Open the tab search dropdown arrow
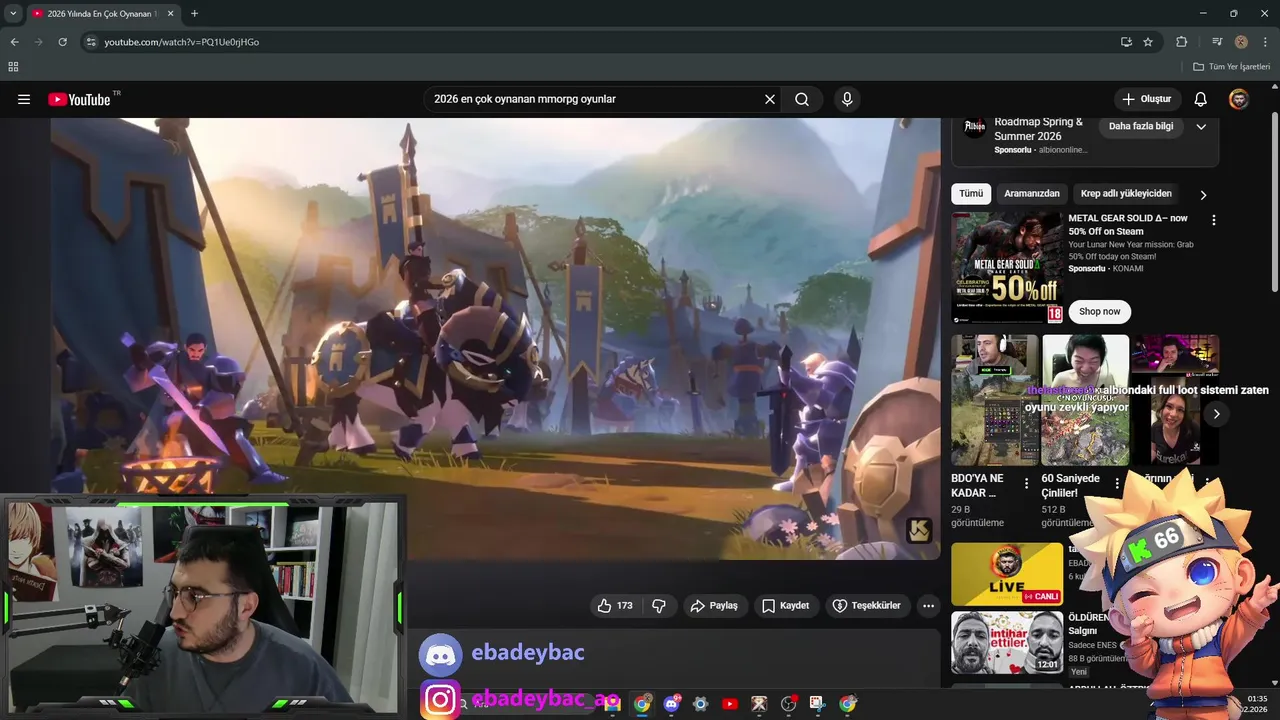This screenshot has width=1280, height=720. tap(13, 14)
